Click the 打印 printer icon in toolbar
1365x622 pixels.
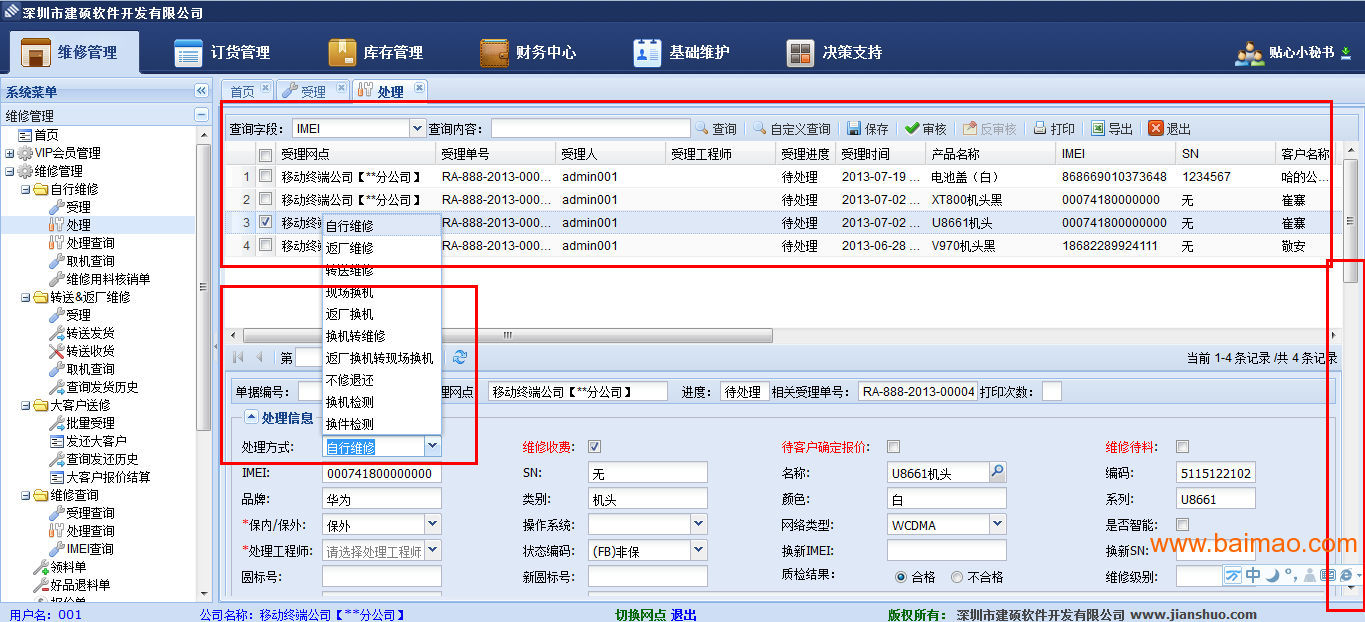pos(1040,129)
